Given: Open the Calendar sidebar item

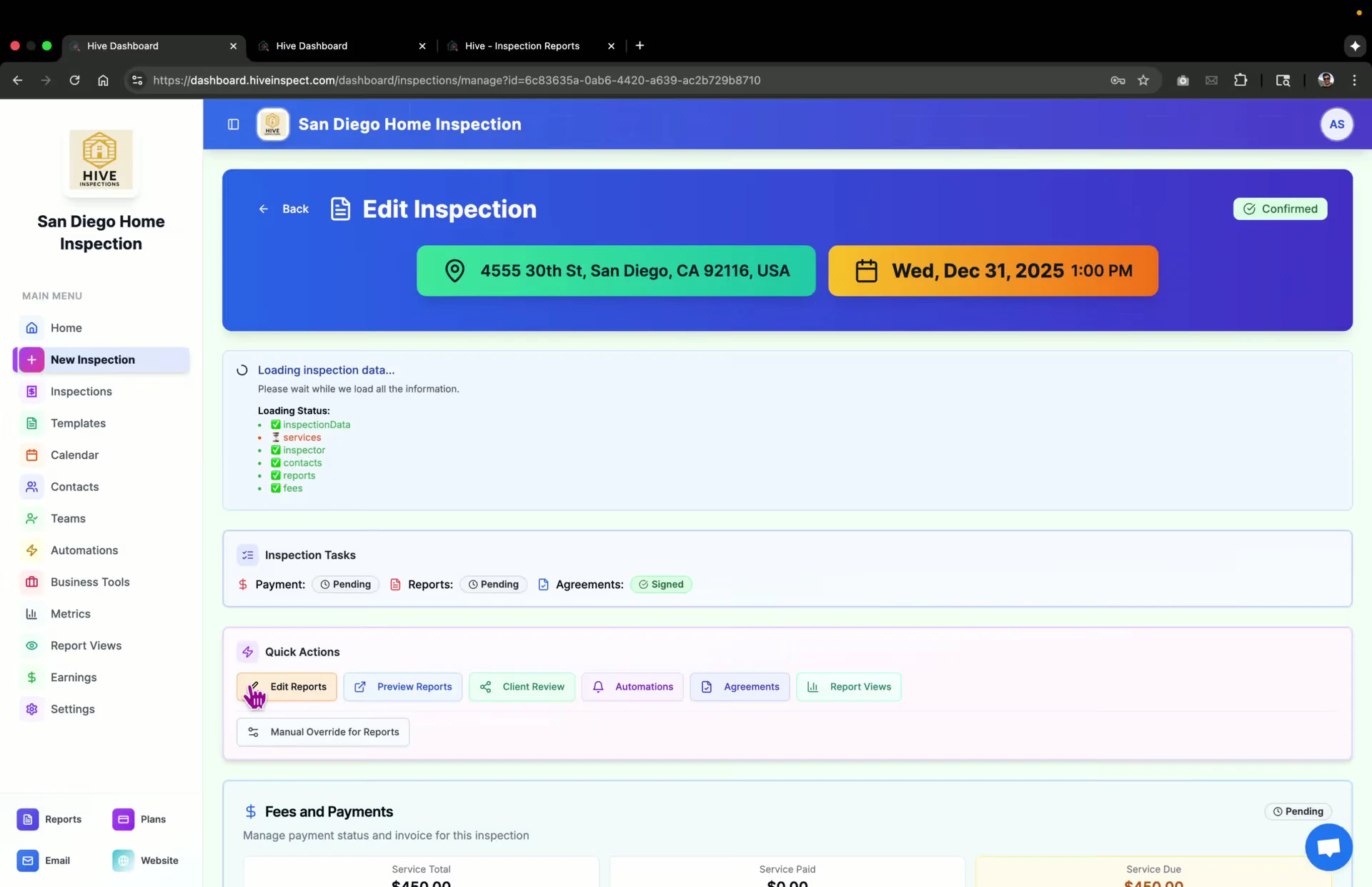Looking at the screenshot, I should pos(74,455).
